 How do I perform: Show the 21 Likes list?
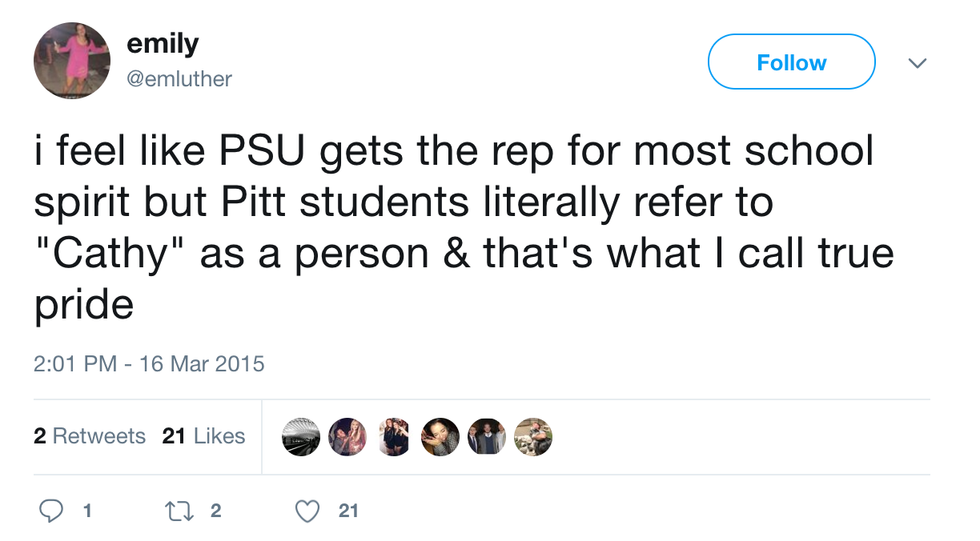pos(203,436)
